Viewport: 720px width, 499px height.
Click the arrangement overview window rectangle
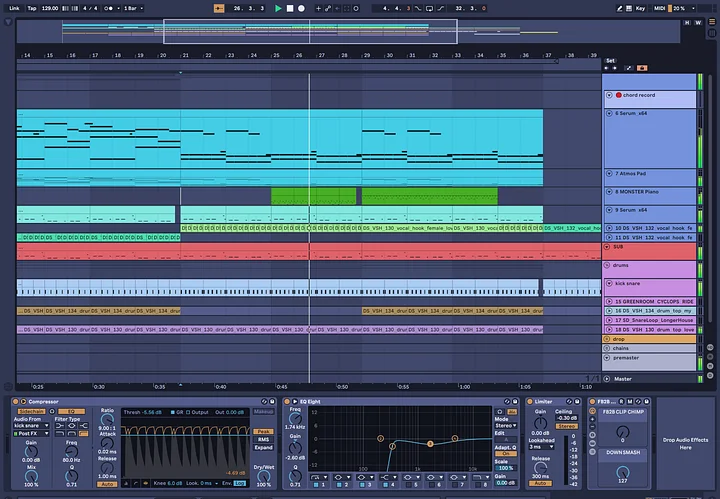click(310, 31)
